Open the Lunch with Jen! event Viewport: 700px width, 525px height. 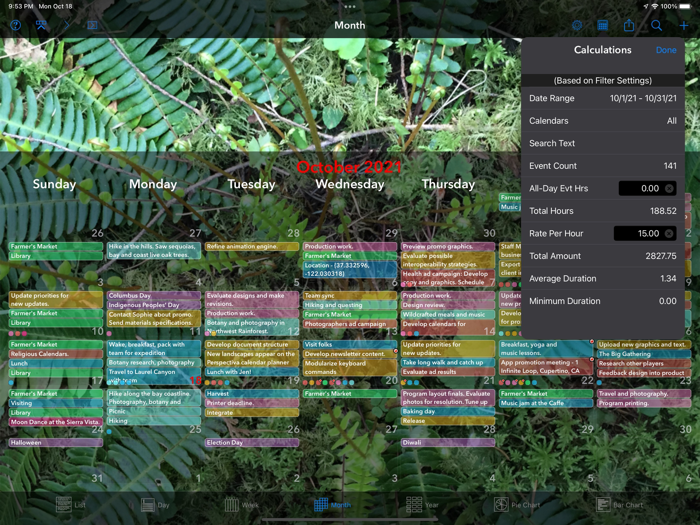(252, 371)
